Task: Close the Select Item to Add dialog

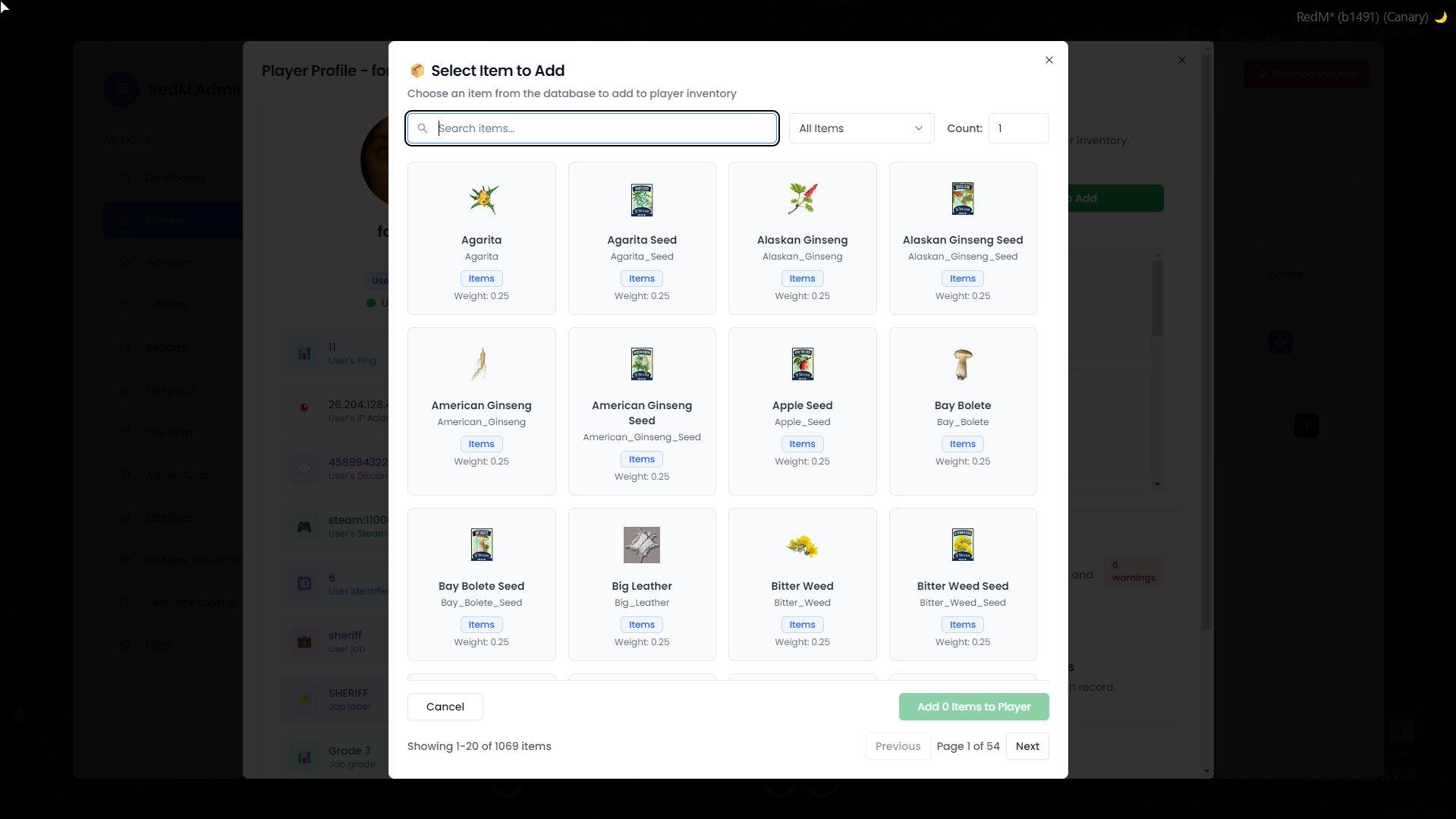Action: click(x=1049, y=60)
